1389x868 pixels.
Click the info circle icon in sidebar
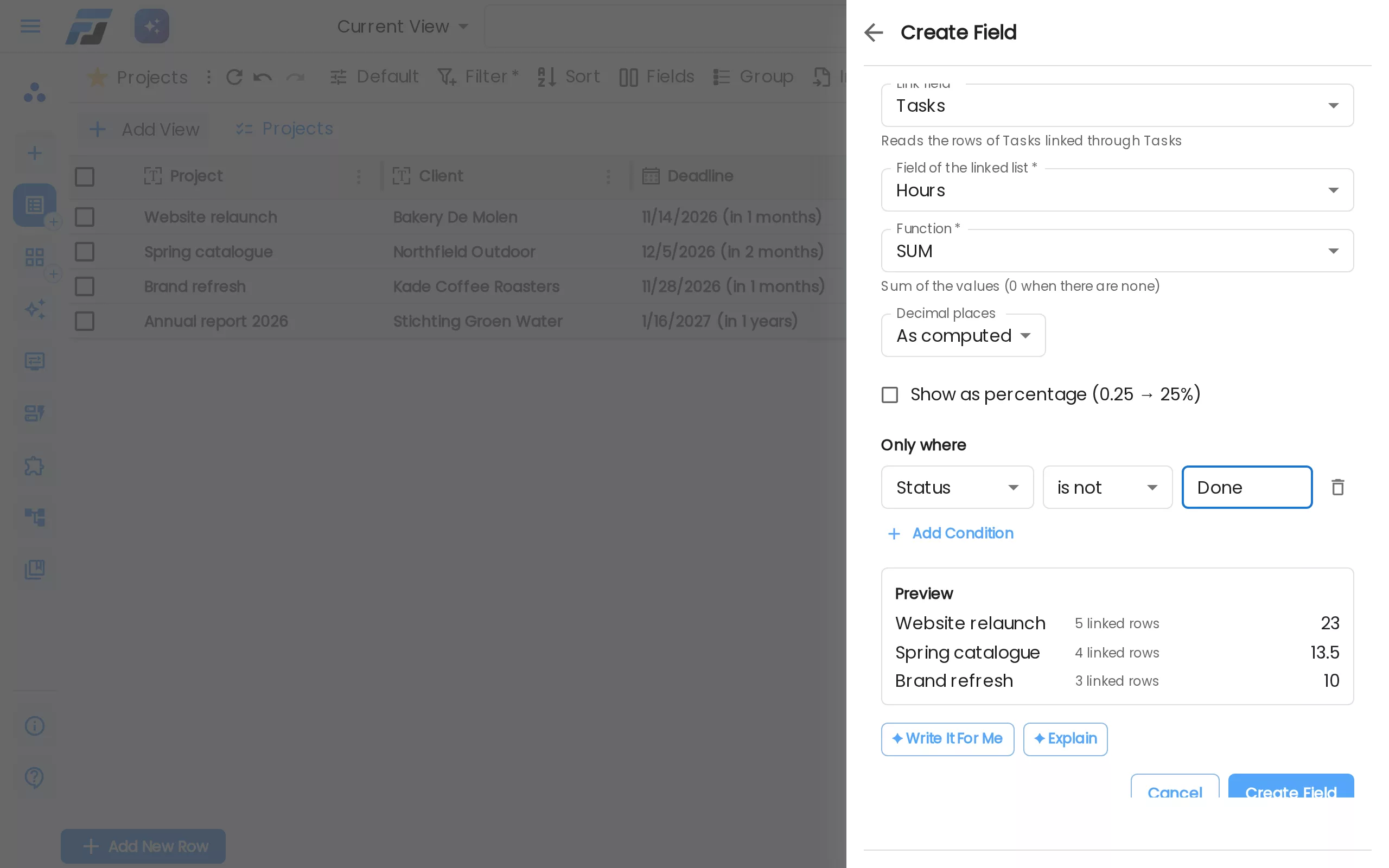tap(34, 726)
